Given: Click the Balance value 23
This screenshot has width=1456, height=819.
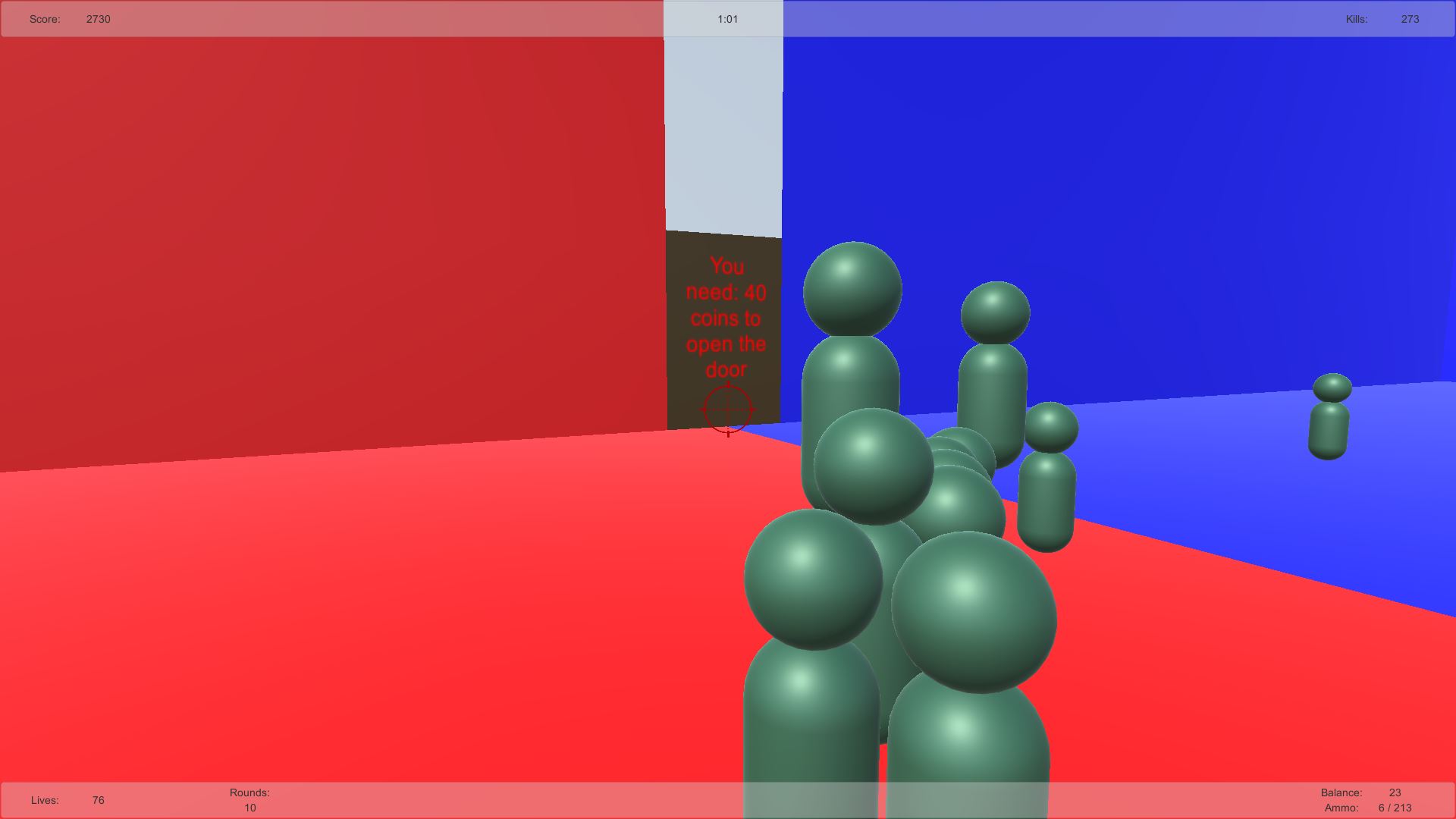Looking at the screenshot, I should pyautogui.click(x=1395, y=792).
